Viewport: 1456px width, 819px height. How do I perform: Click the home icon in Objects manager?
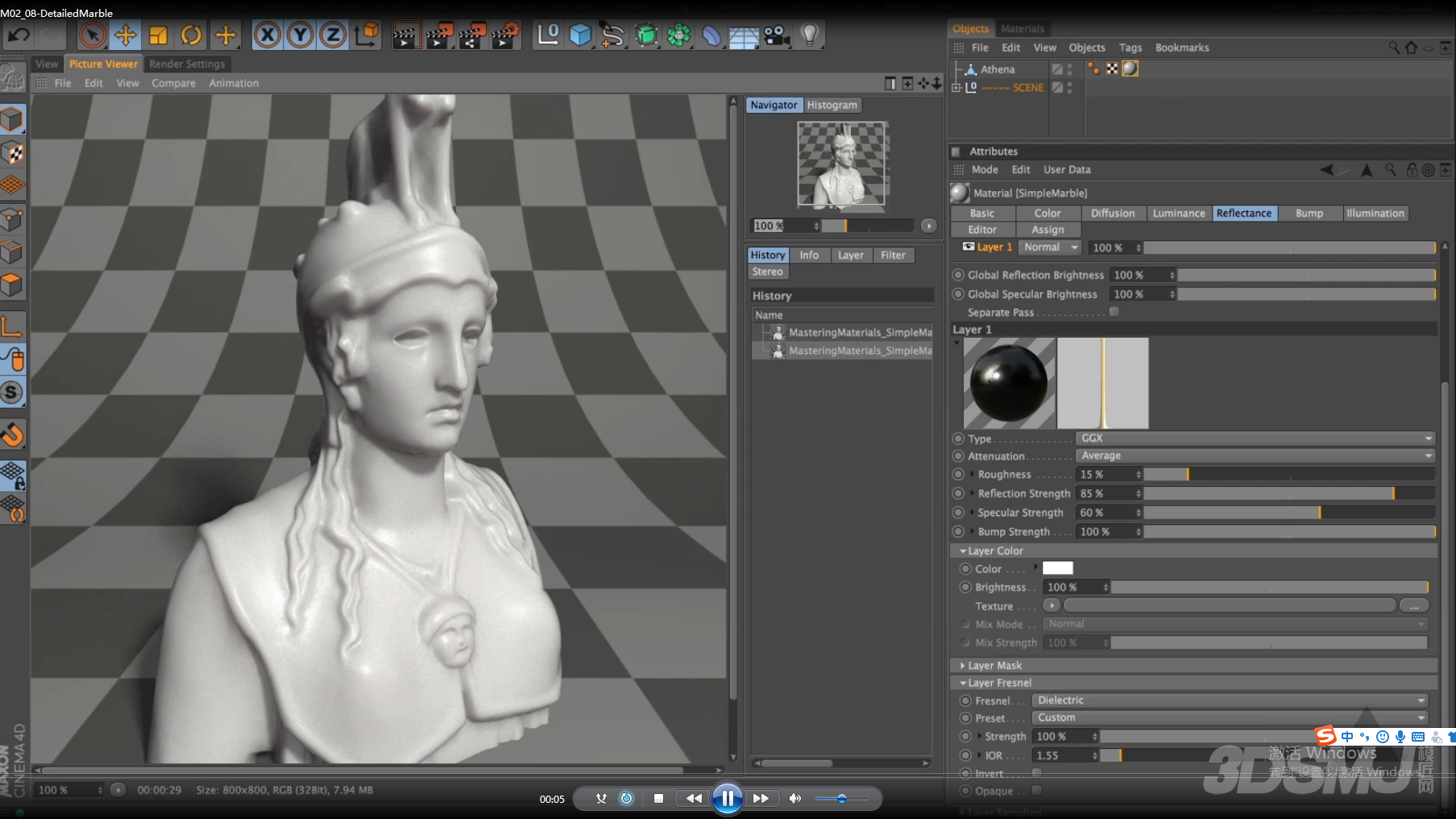1411,48
